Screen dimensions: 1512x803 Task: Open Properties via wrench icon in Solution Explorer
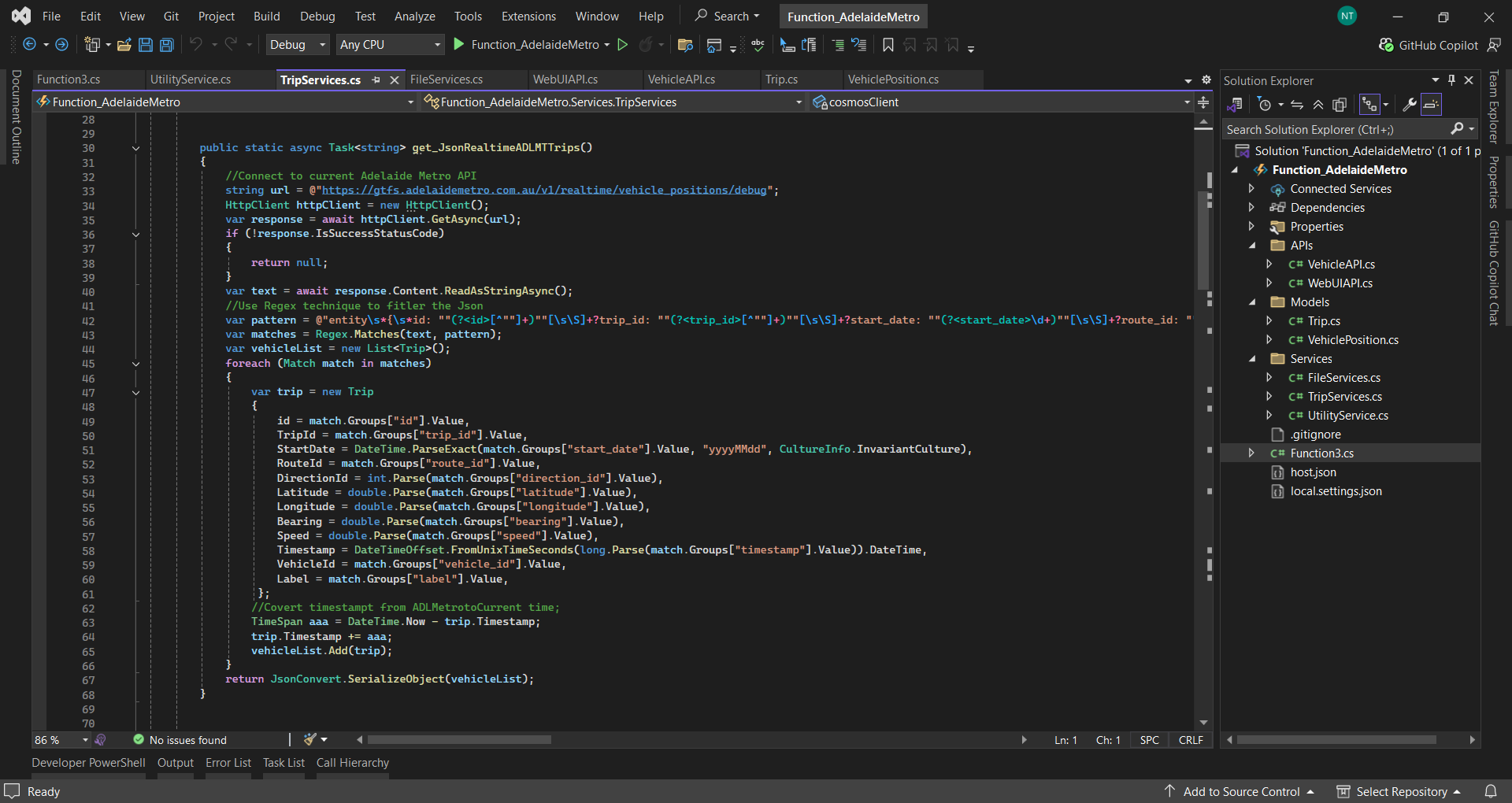click(x=1408, y=104)
